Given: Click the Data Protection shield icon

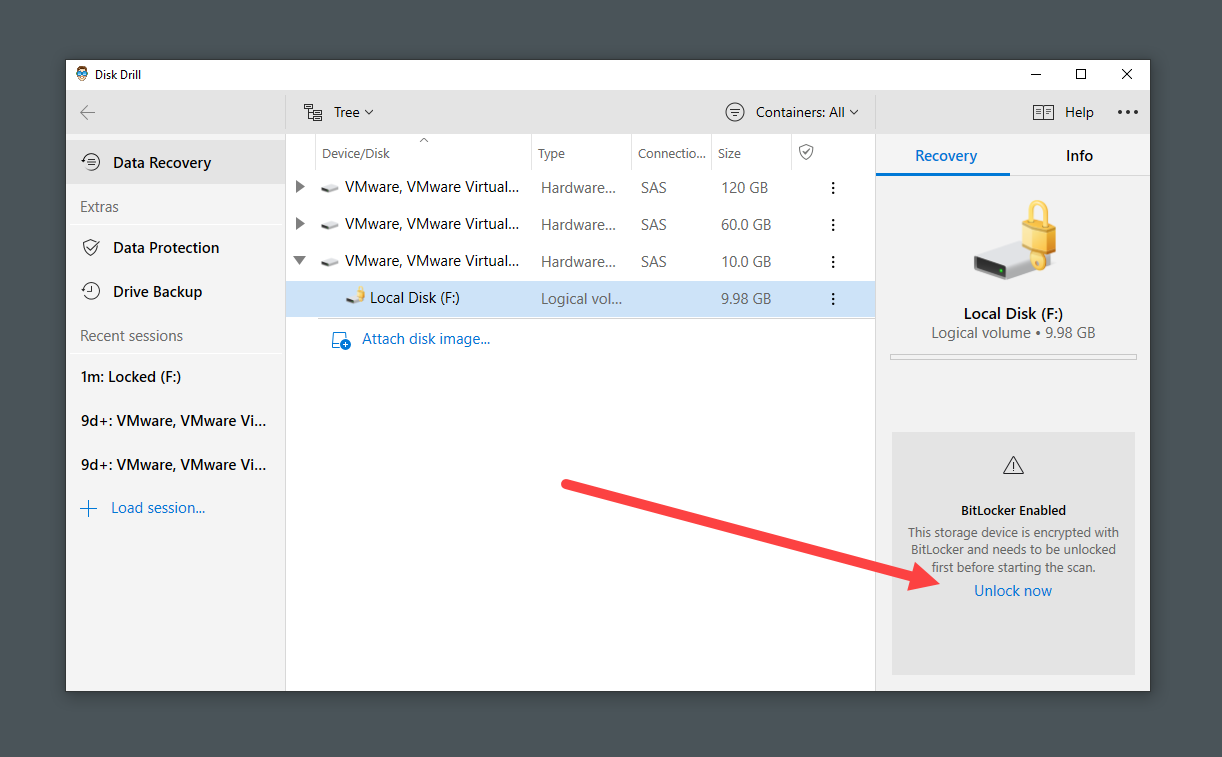Looking at the screenshot, I should [91, 247].
